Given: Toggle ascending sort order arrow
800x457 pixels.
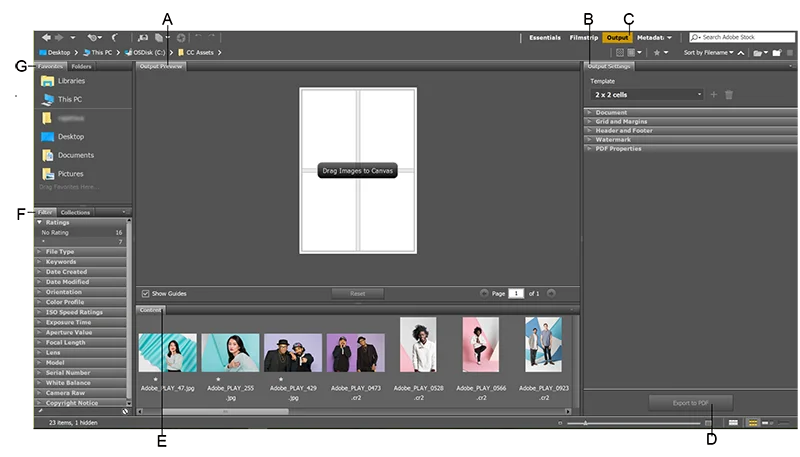Looking at the screenshot, I should (x=741, y=53).
